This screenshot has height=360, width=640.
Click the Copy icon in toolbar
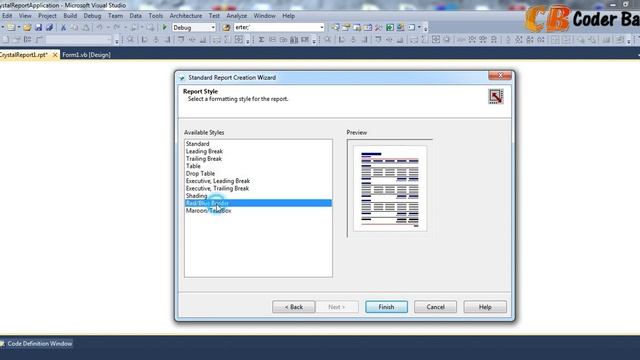(x=74, y=27)
